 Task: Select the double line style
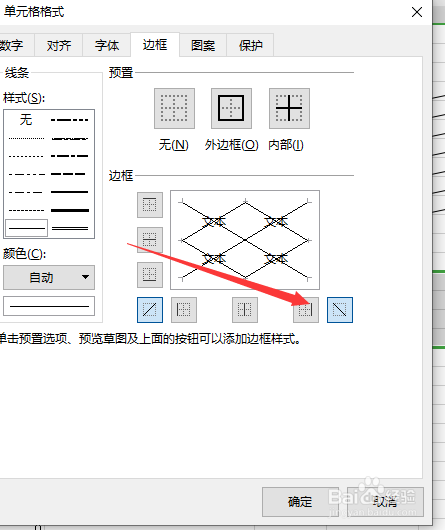pos(70,228)
